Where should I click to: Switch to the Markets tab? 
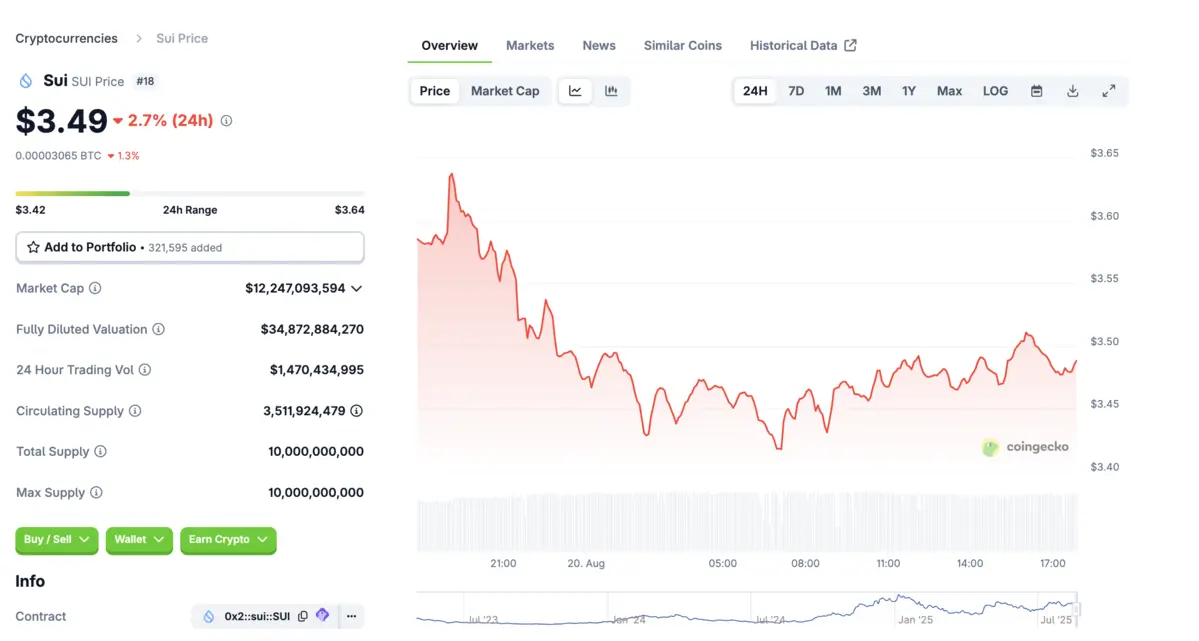click(530, 46)
